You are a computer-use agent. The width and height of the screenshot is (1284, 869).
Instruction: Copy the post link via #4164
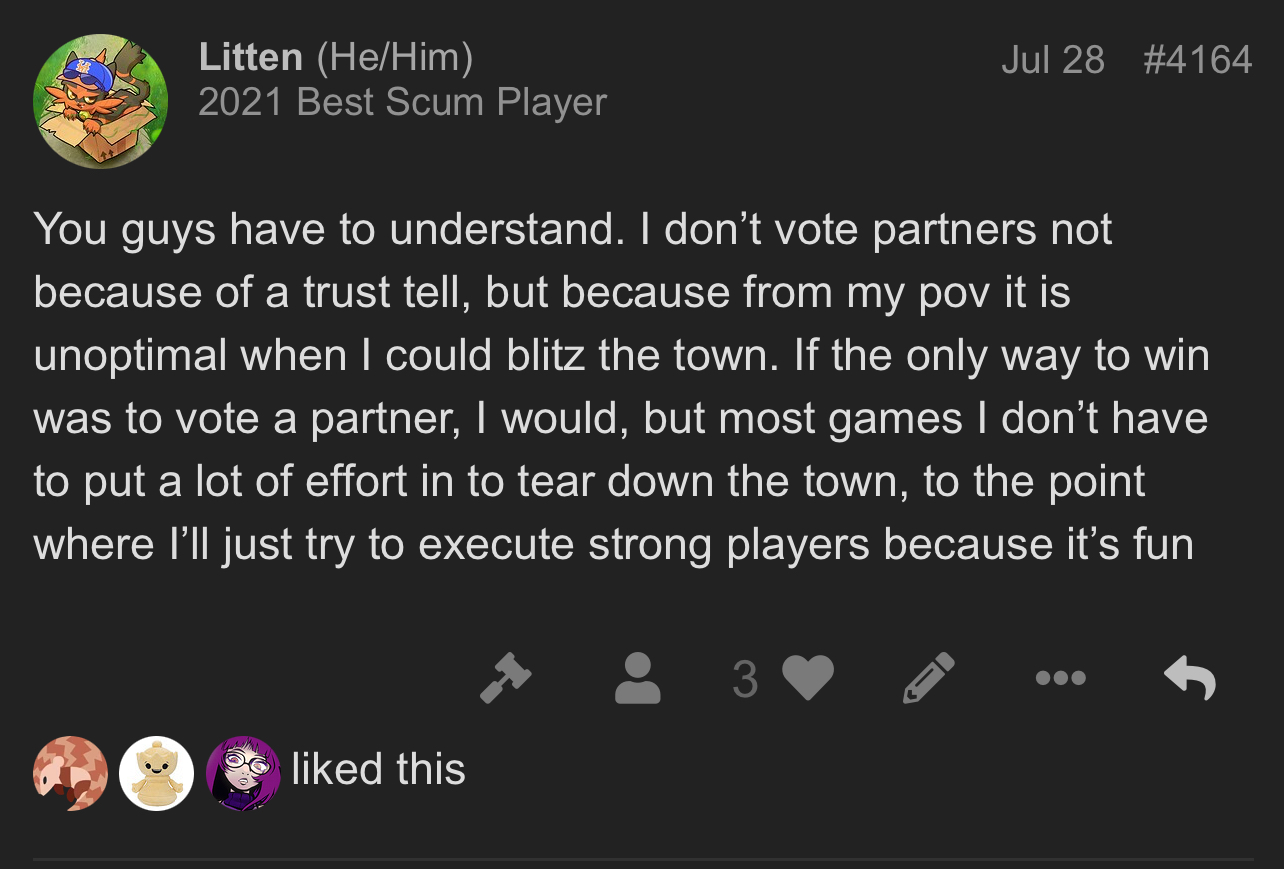(1198, 60)
